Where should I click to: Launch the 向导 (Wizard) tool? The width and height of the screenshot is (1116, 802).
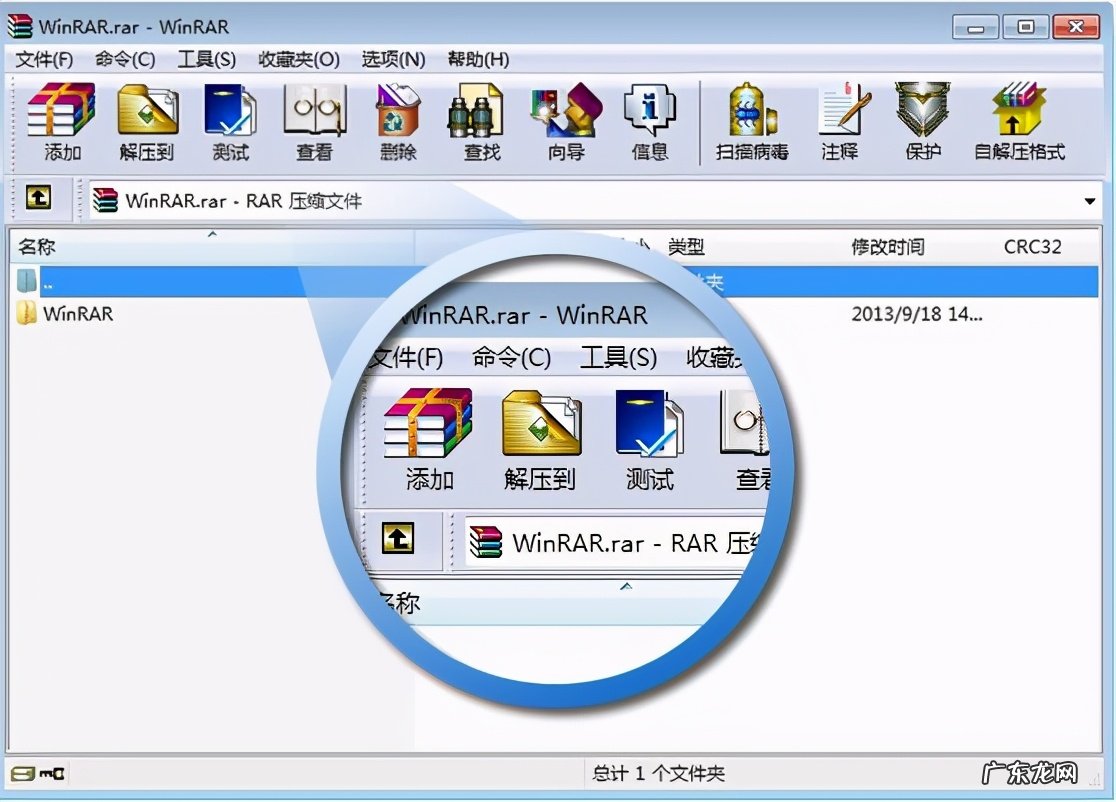[x=567, y=110]
